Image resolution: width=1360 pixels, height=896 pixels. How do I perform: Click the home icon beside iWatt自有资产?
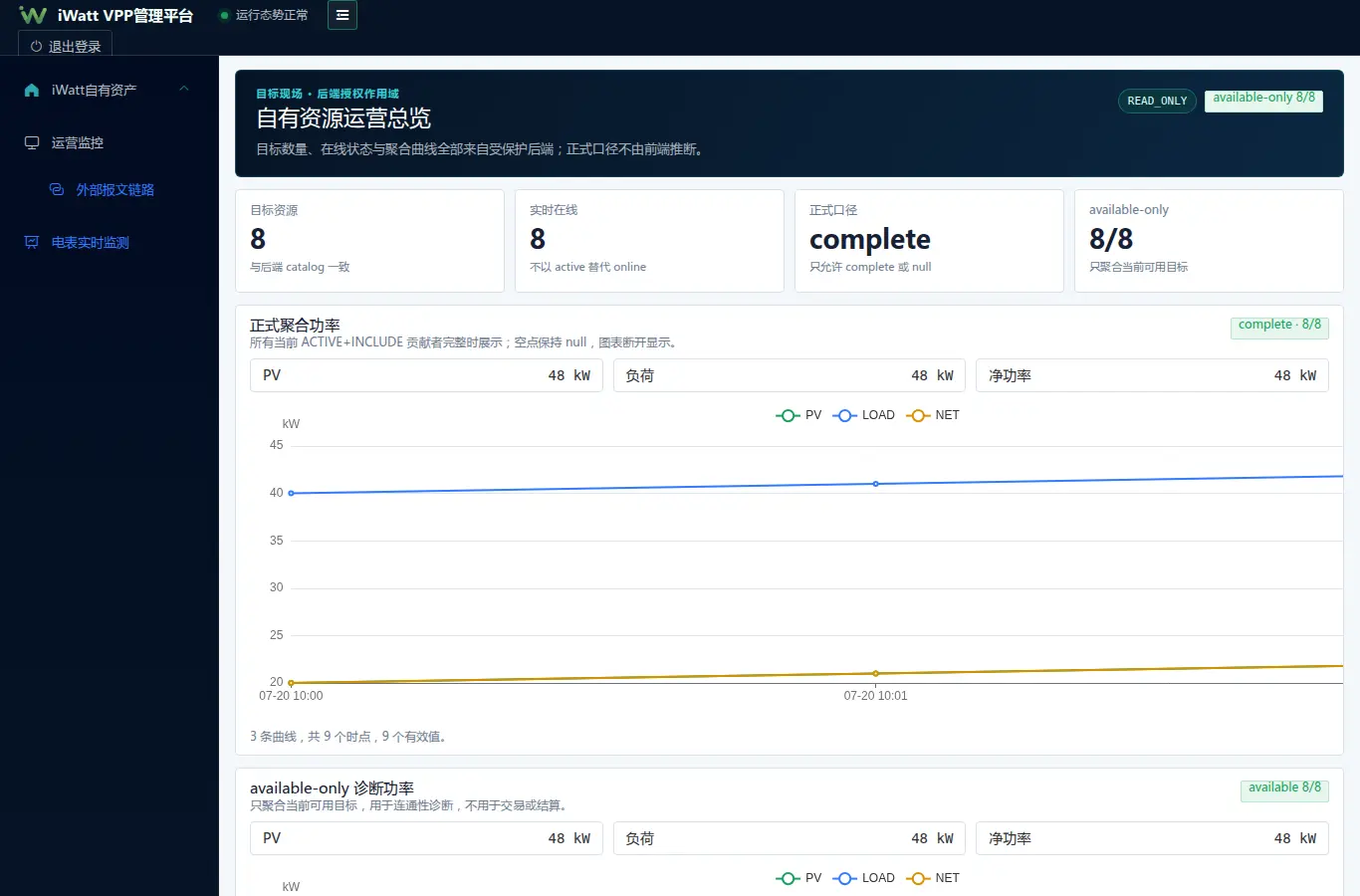tap(32, 90)
